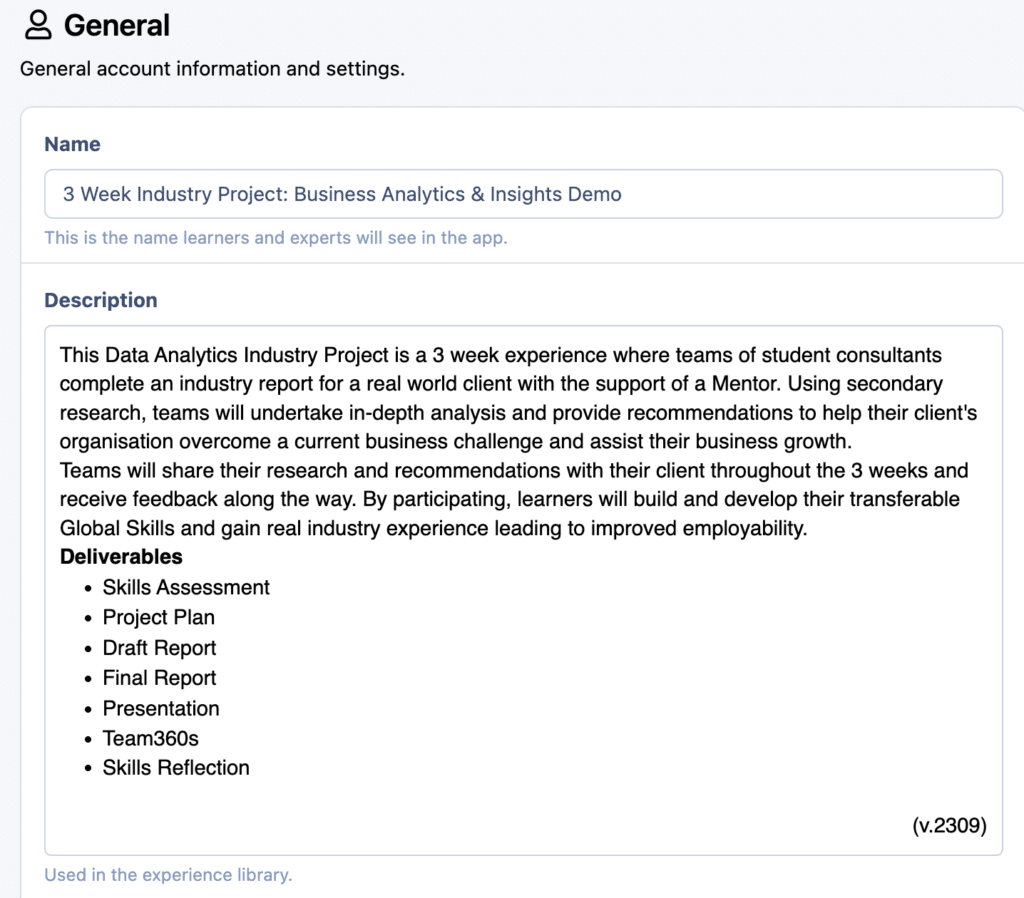Place cursor in 'Presentation' bullet
The image size is (1024, 898).
pyautogui.click(x=160, y=708)
